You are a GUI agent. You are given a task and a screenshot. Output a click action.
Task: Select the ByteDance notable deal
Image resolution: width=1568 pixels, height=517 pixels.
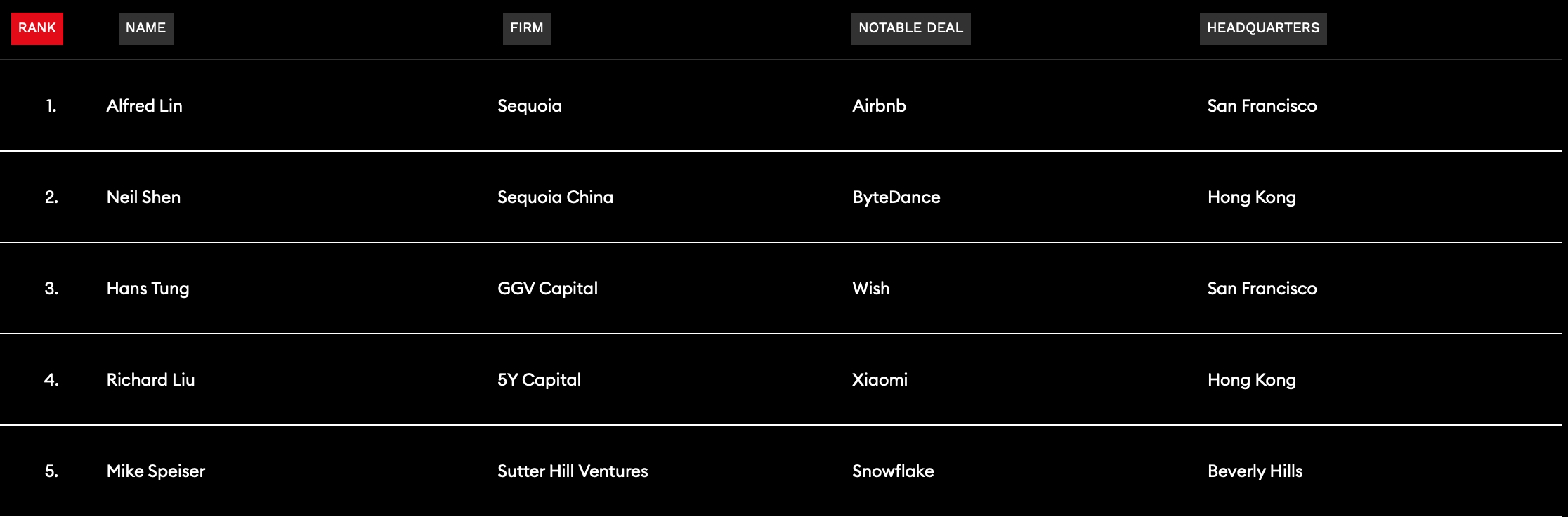pyautogui.click(x=896, y=197)
